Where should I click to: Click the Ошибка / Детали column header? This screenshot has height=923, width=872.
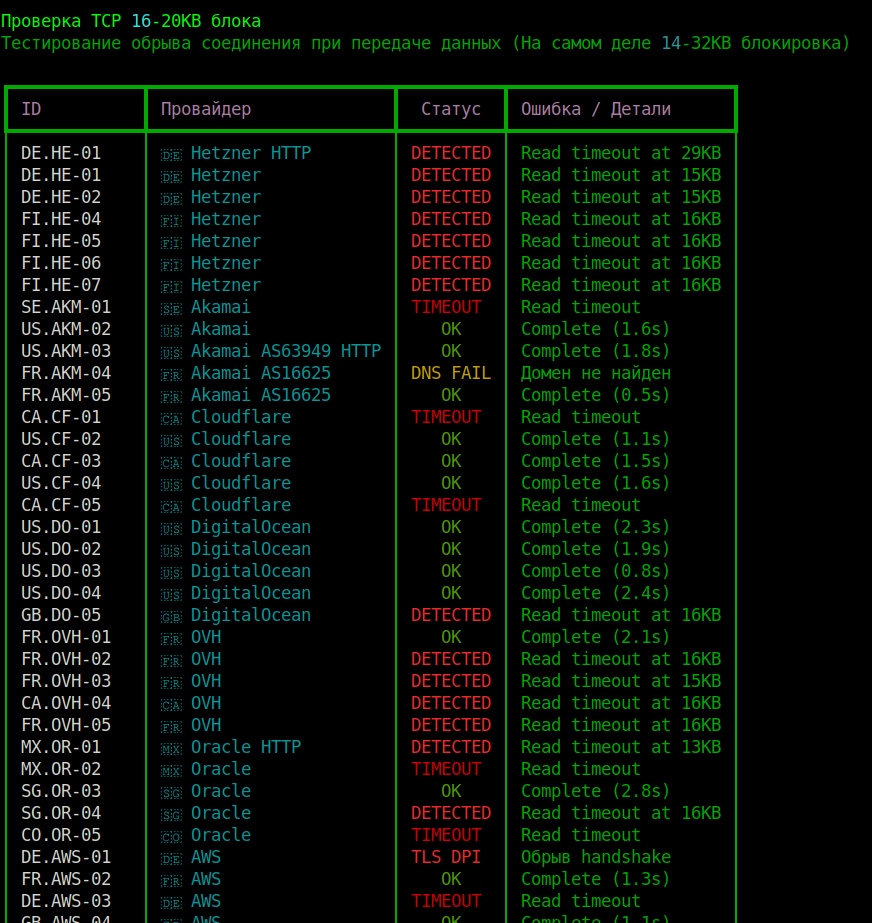tap(596, 109)
